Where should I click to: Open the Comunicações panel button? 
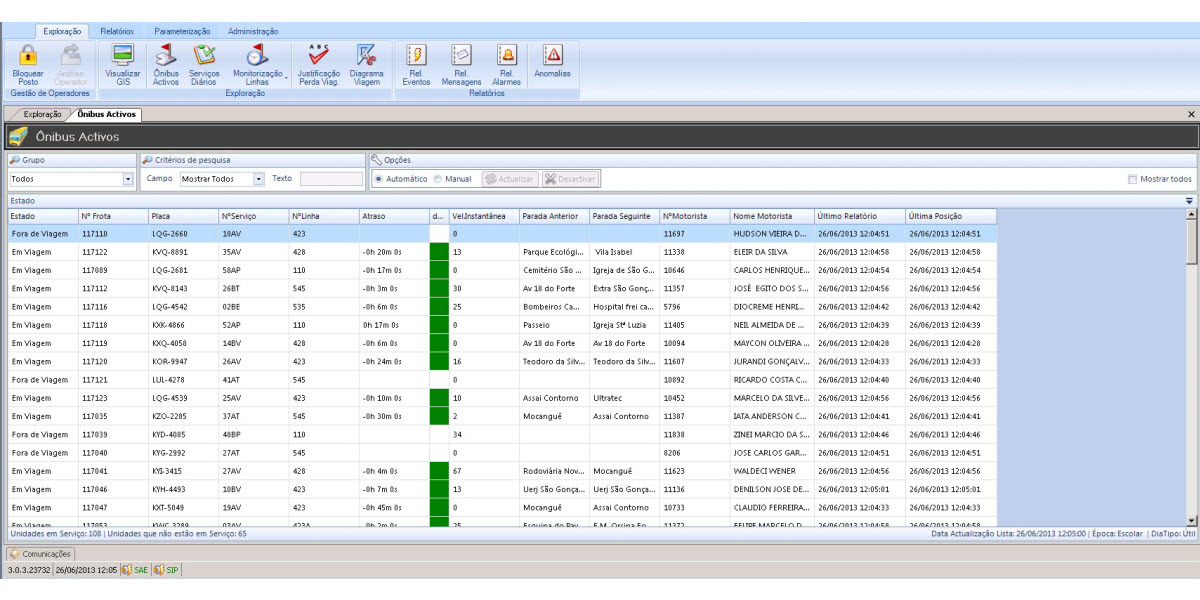click(x=39, y=553)
